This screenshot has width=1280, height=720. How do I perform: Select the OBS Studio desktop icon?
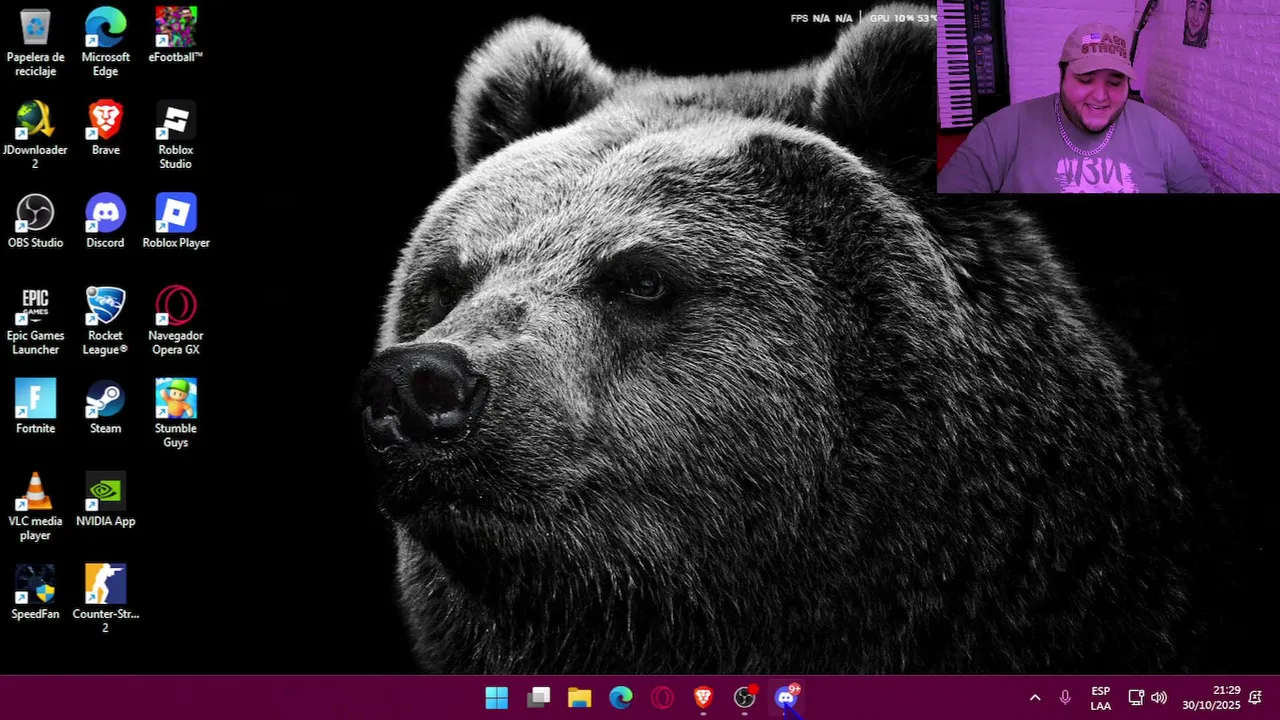(x=35, y=221)
